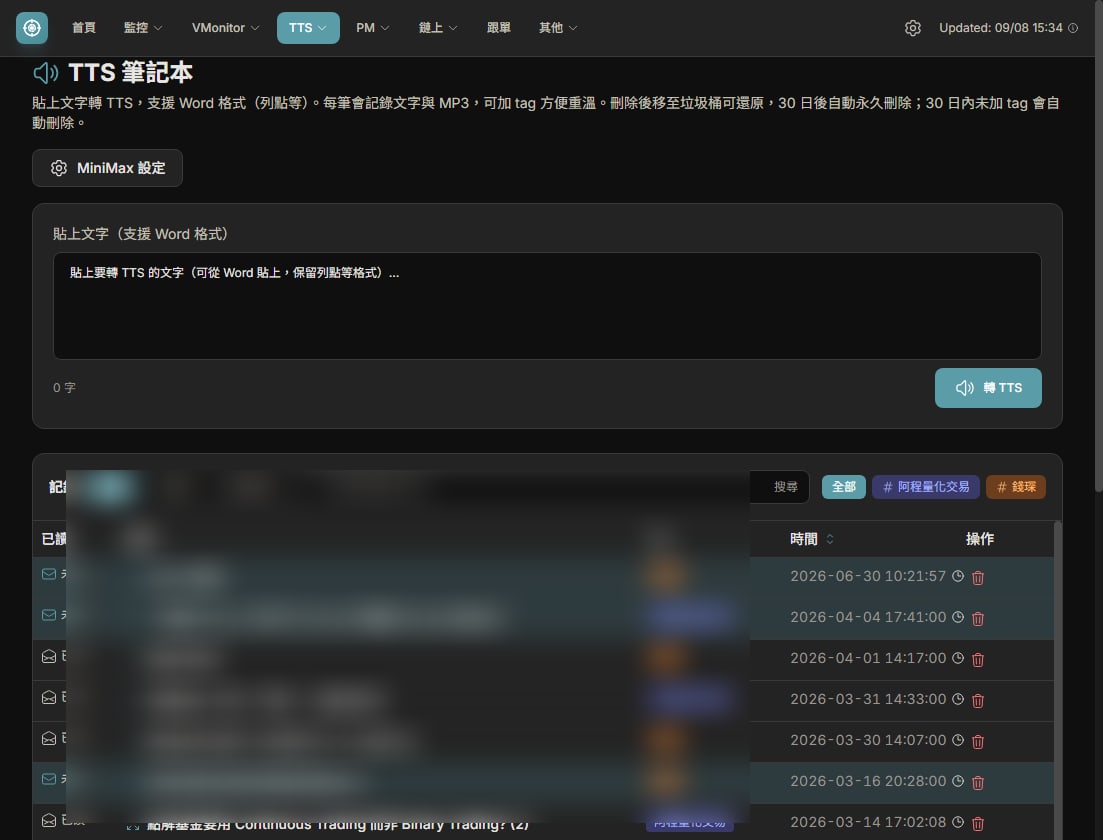Expand the active TTS menu
This screenshot has width=1103, height=840.
(x=308, y=28)
